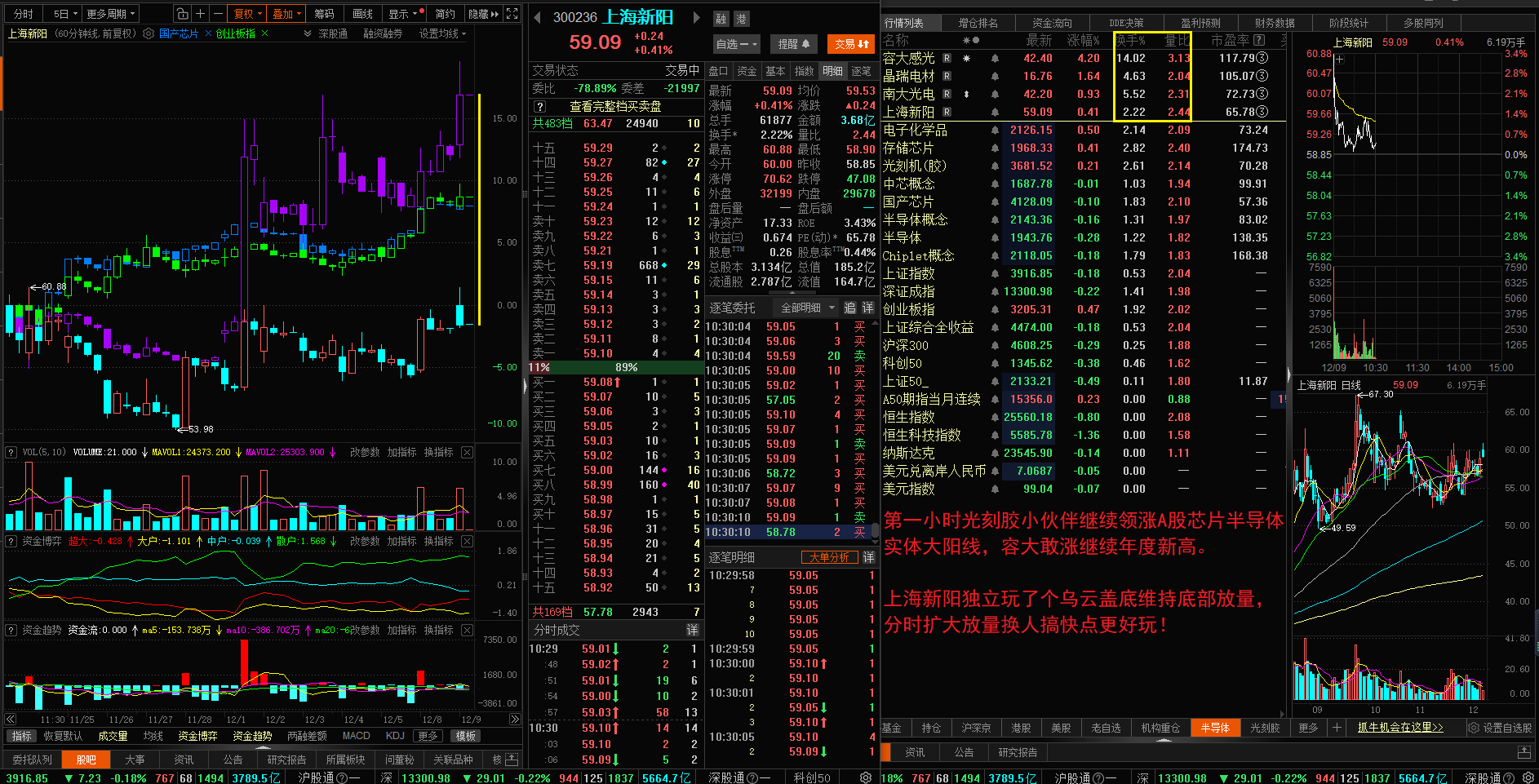The width and height of the screenshot is (1539, 784).
Task: Click the export icon at bottom tab bar
Action: pyautogui.click(x=512, y=760)
